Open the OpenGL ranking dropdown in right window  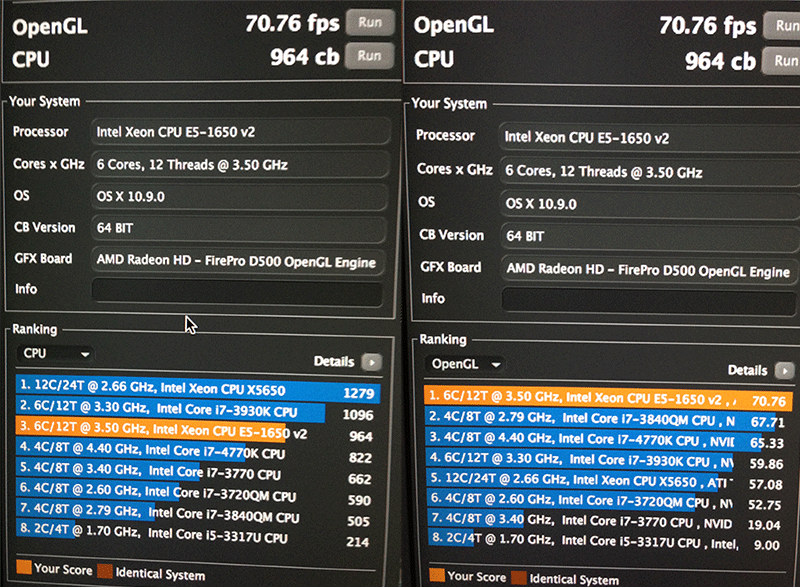click(x=465, y=364)
